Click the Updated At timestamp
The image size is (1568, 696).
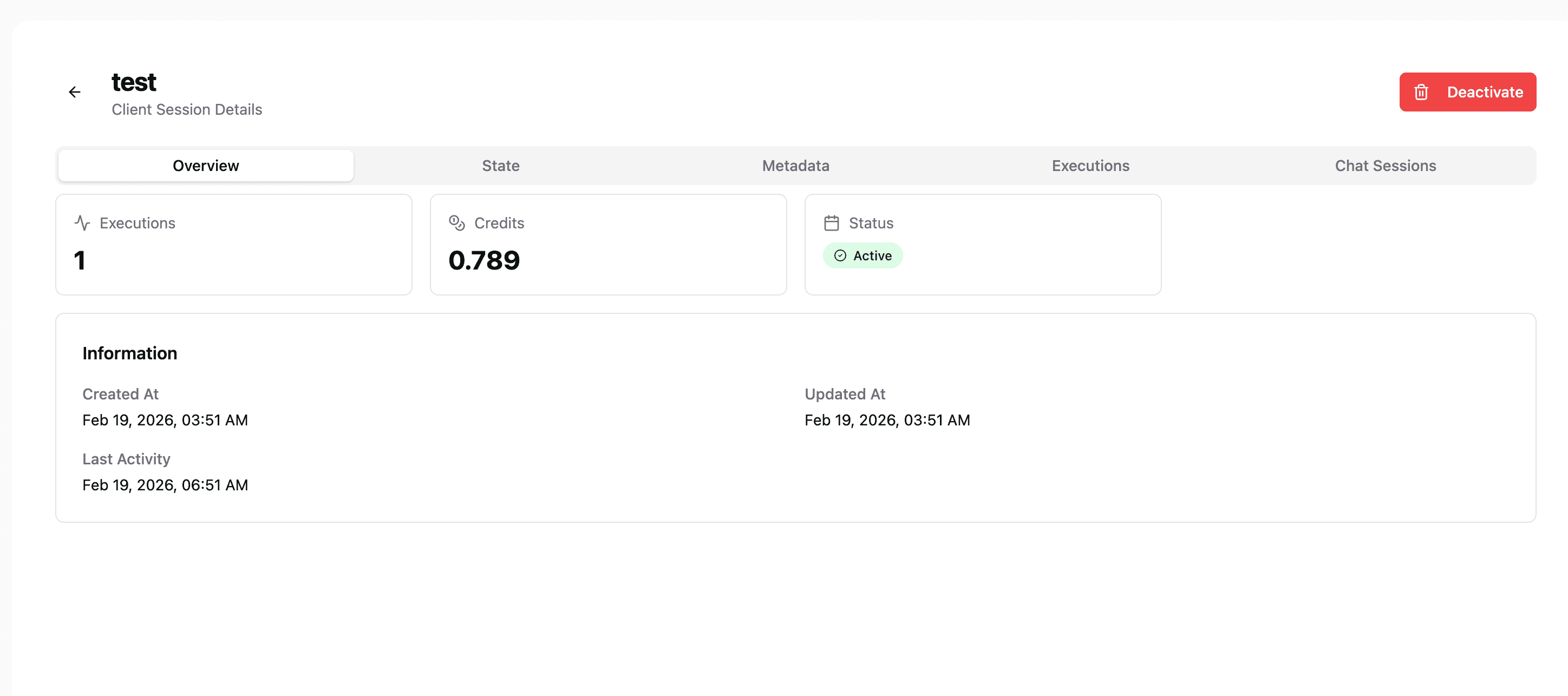pyautogui.click(x=887, y=420)
